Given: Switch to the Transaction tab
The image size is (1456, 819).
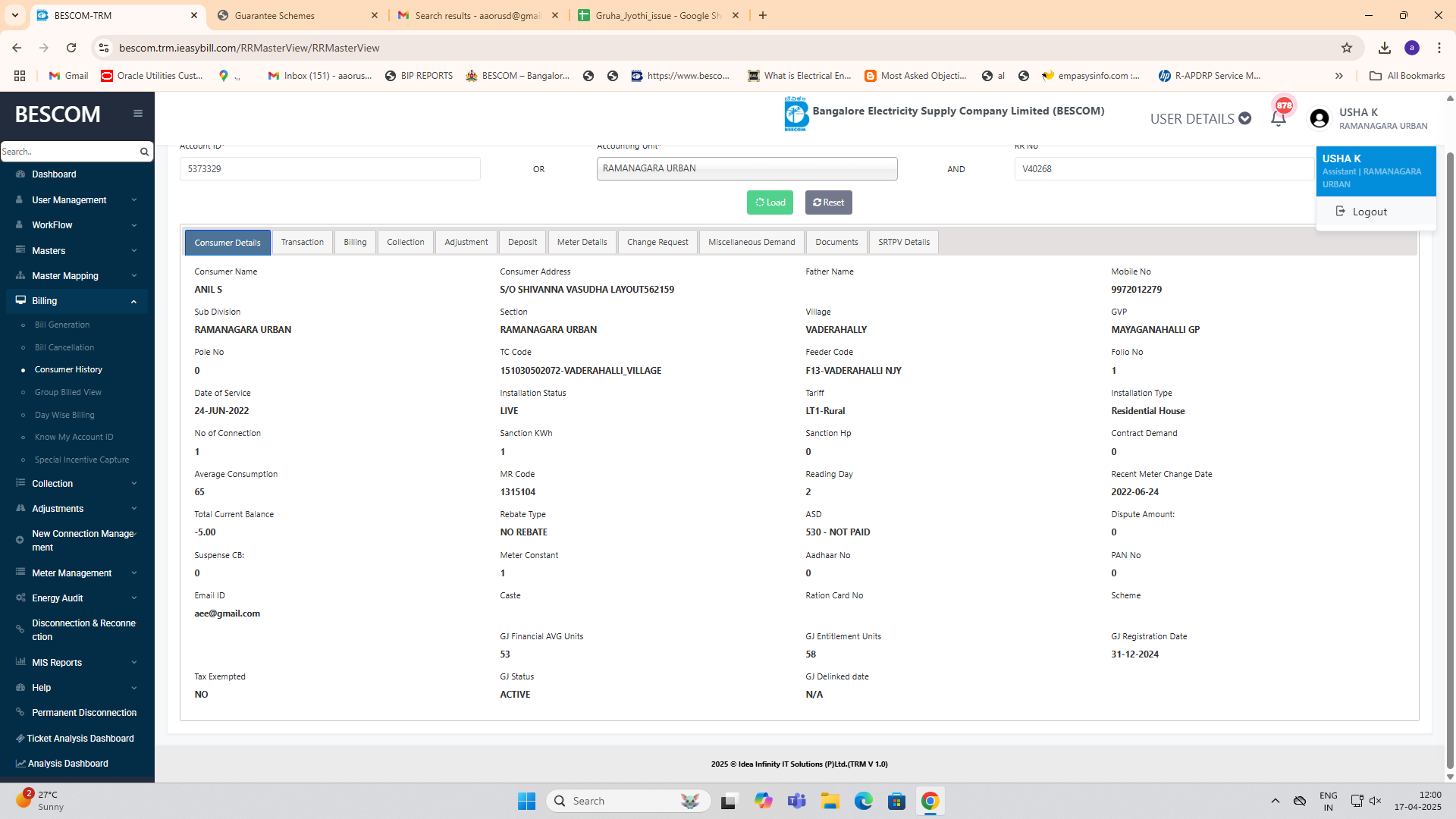Looking at the screenshot, I should (x=302, y=243).
